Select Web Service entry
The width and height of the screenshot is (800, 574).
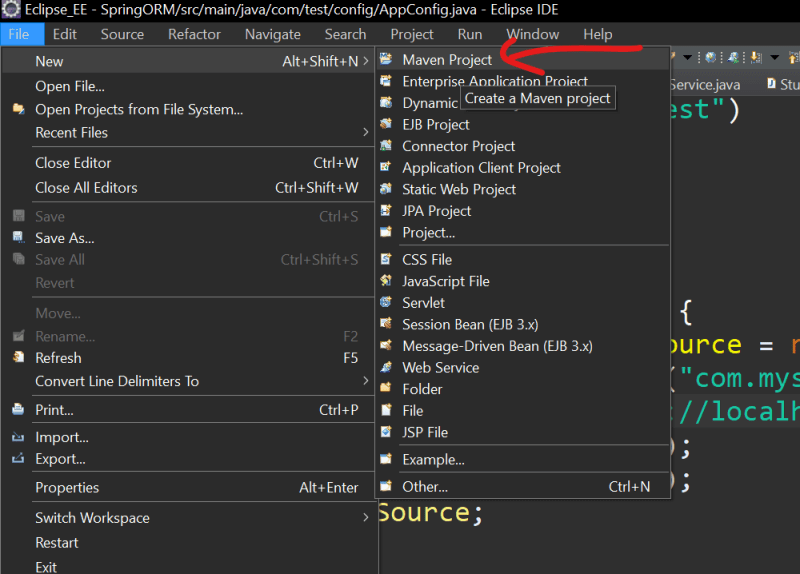[x=523, y=367]
